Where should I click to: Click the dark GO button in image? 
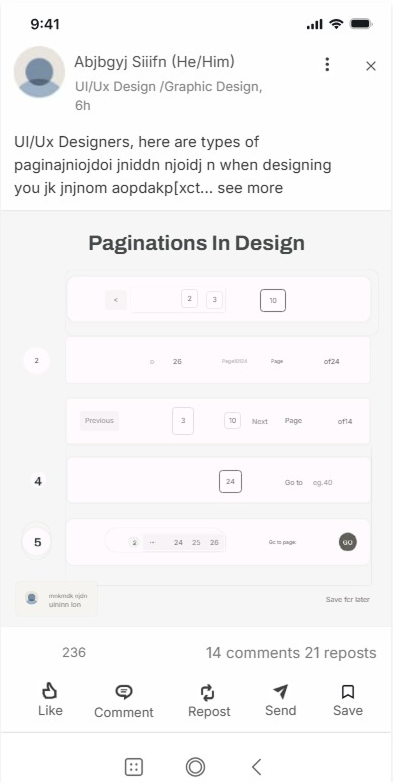(x=348, y=542)
